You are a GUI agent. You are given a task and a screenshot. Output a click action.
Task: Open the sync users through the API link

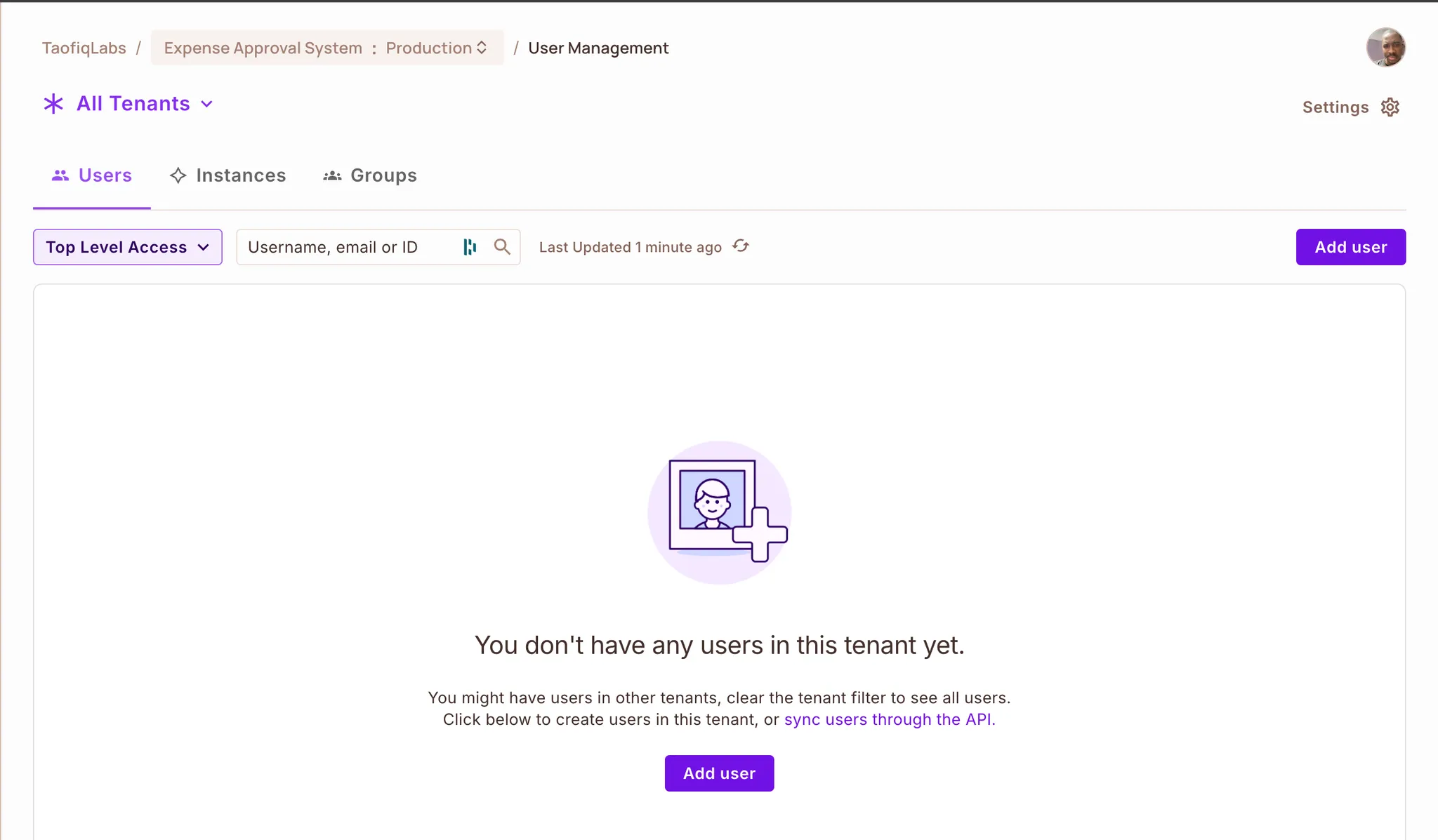[x=889, y=719]
